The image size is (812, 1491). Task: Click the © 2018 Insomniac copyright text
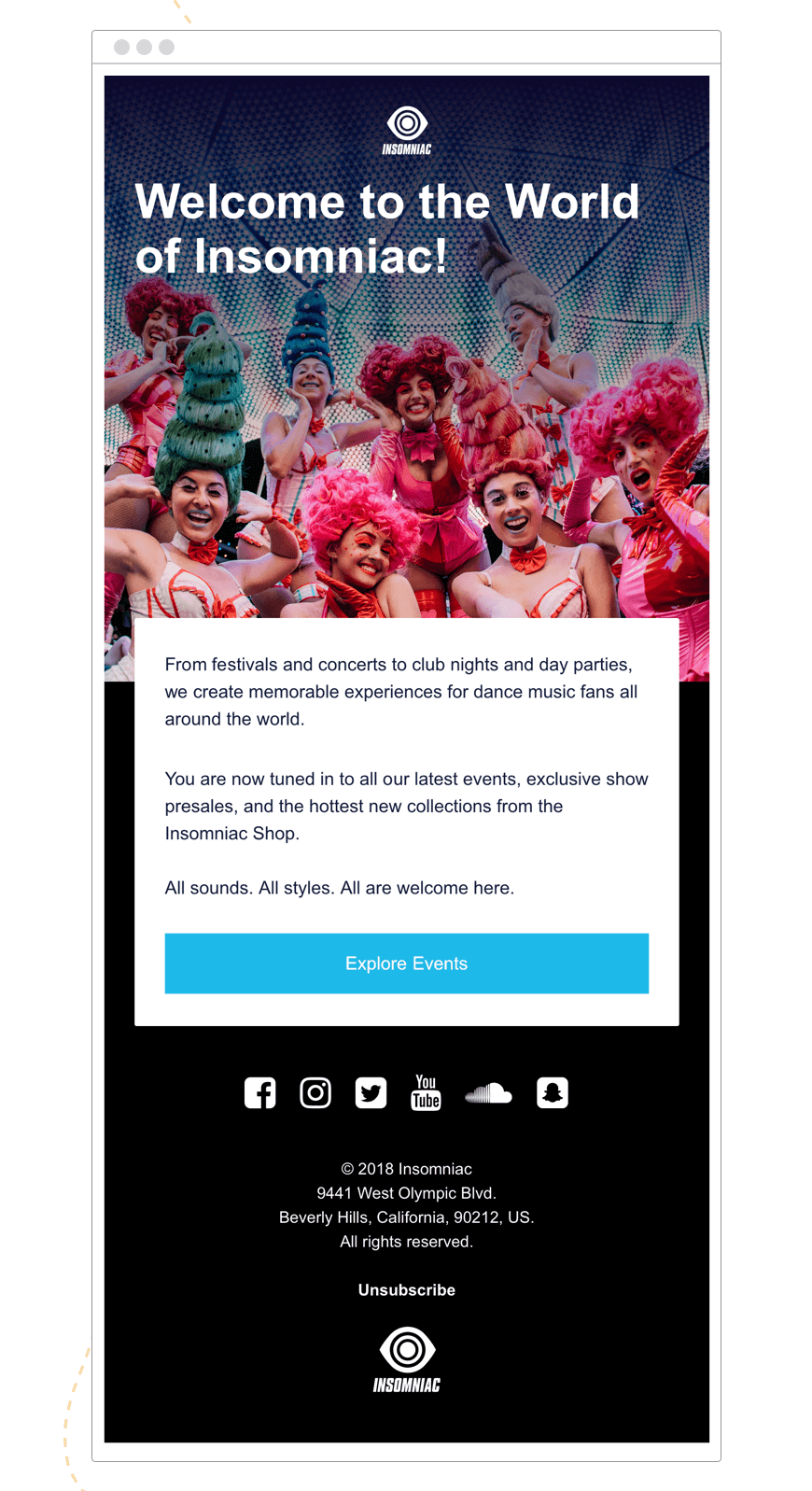click(407, 1169)
